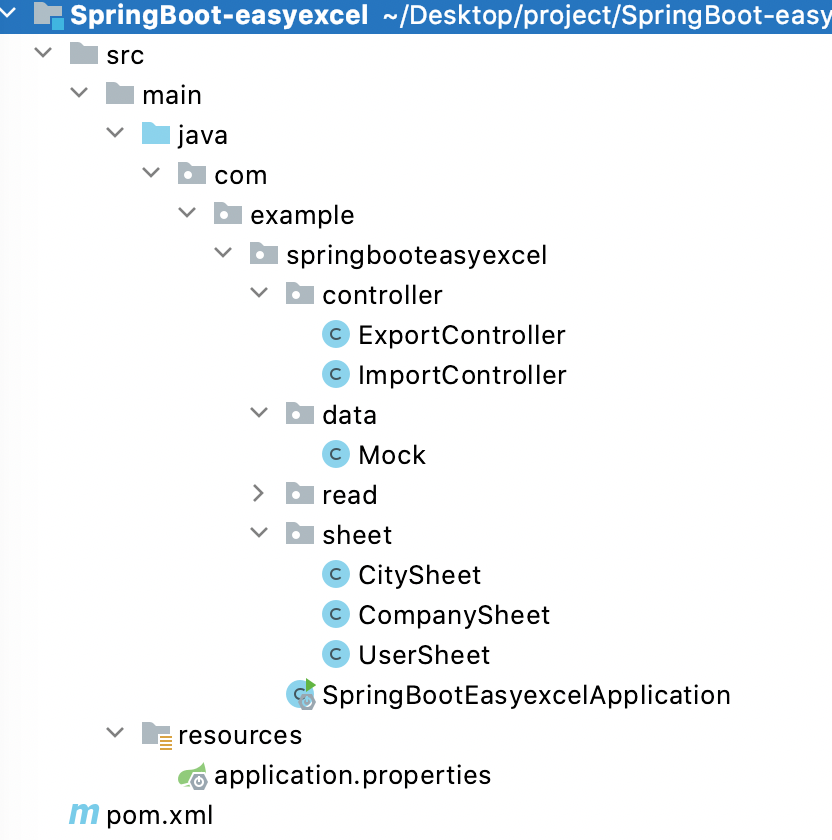Select the read package label
The width and height of the screenshot is (832, 840).
(350, 495)
